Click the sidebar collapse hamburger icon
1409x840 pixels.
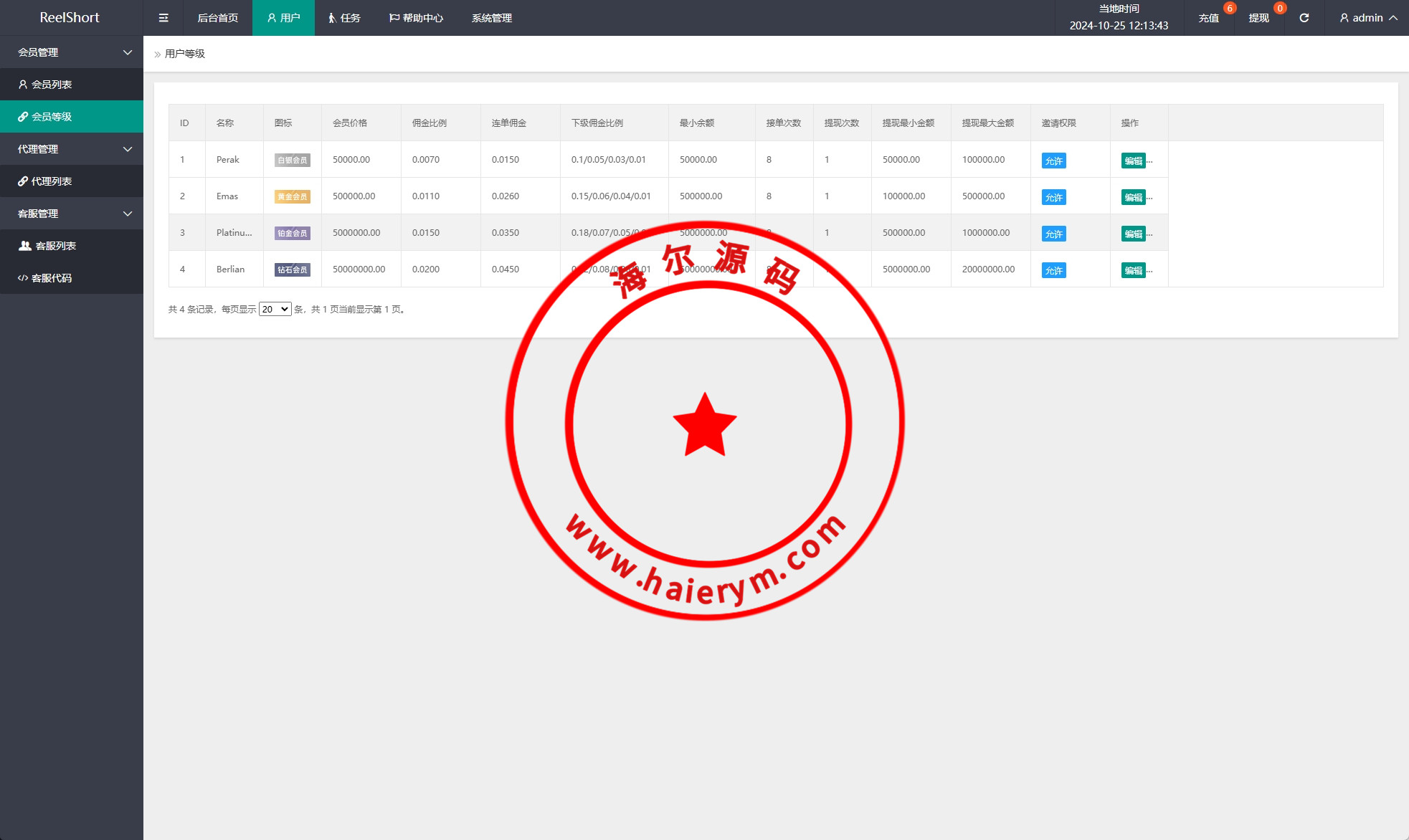point(163,18)
